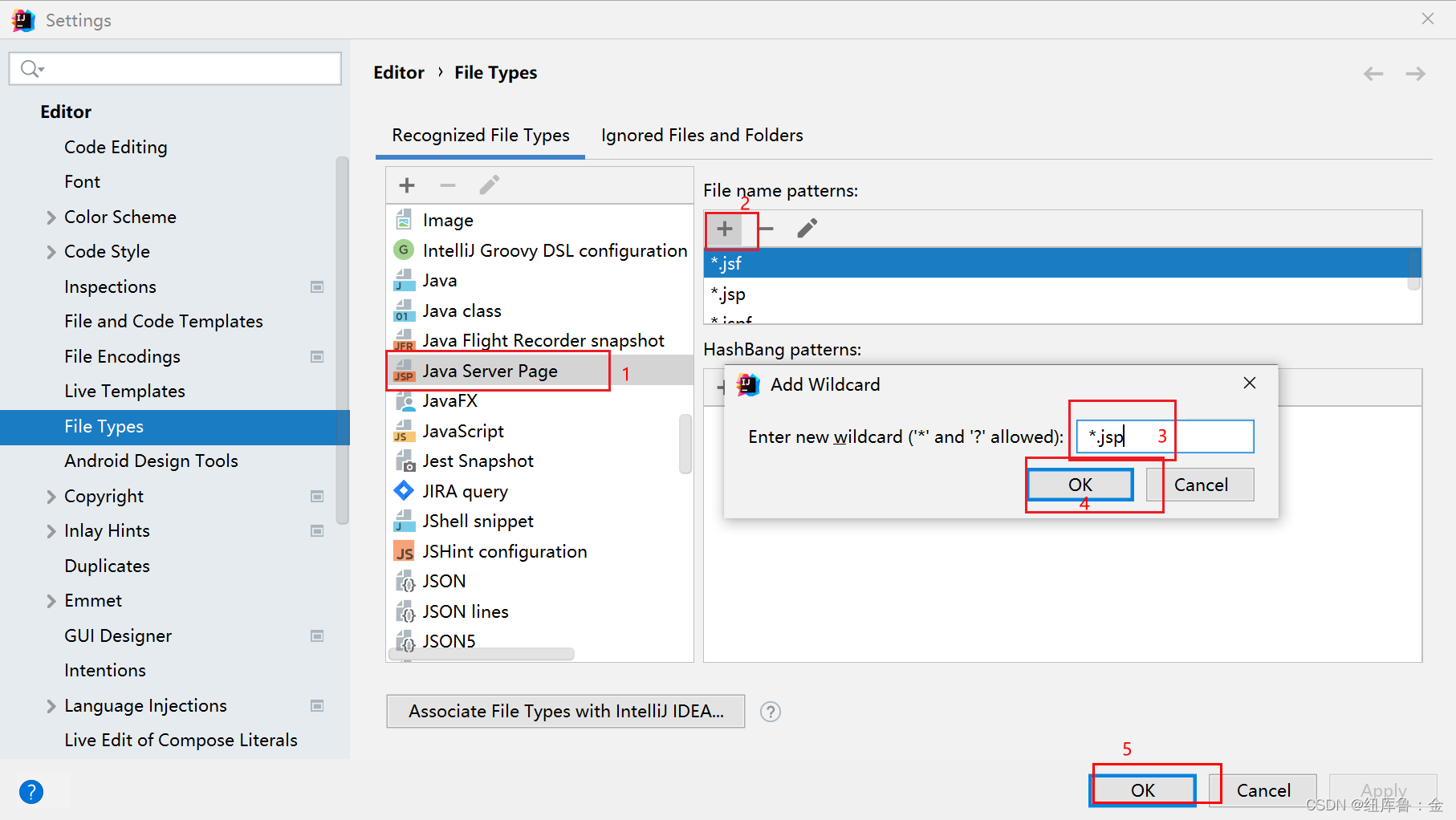Click the settings search field

(175, 69)
